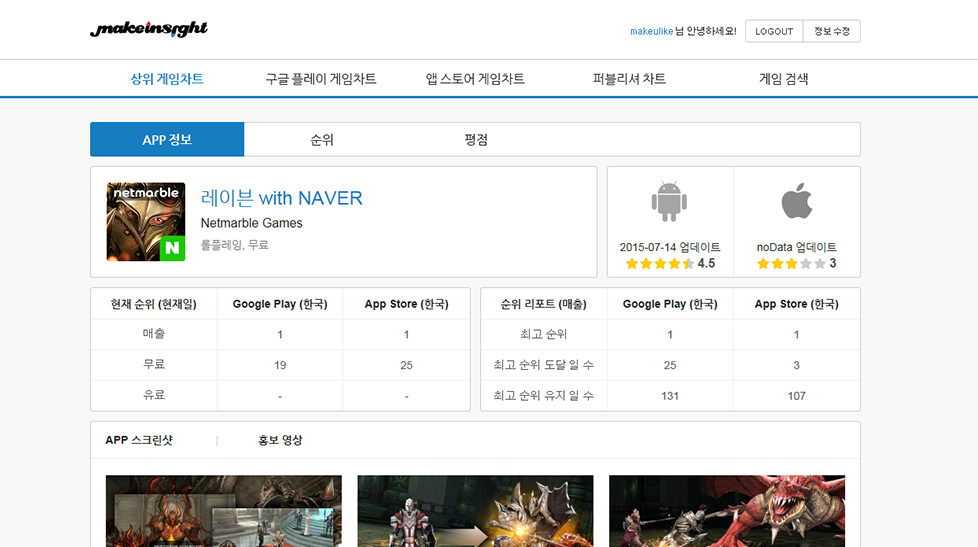Open the 레이븐 with NAVER title link
Viewport: 978px width, 547px height.
tap(281, 198)
